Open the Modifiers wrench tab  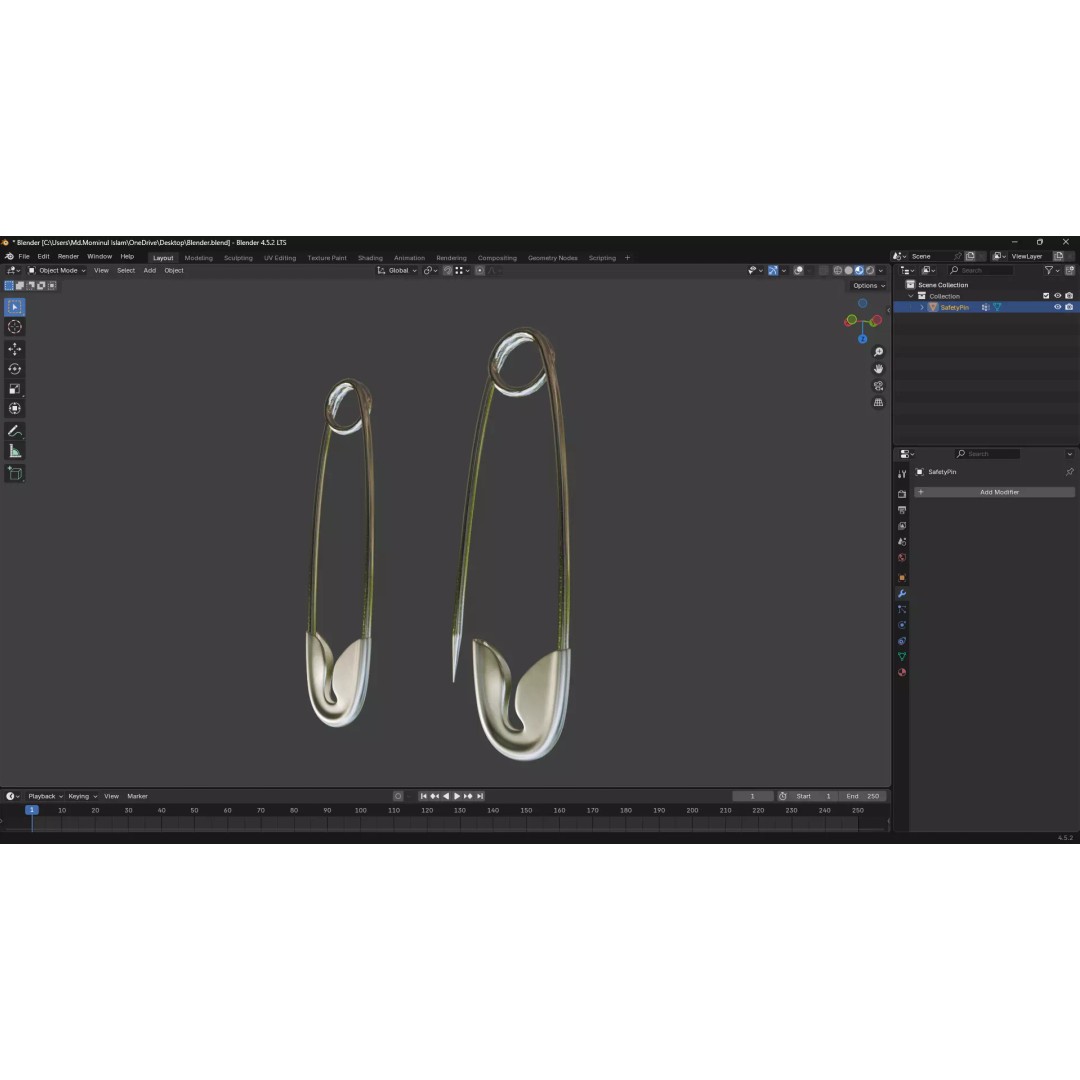(902, 593)
